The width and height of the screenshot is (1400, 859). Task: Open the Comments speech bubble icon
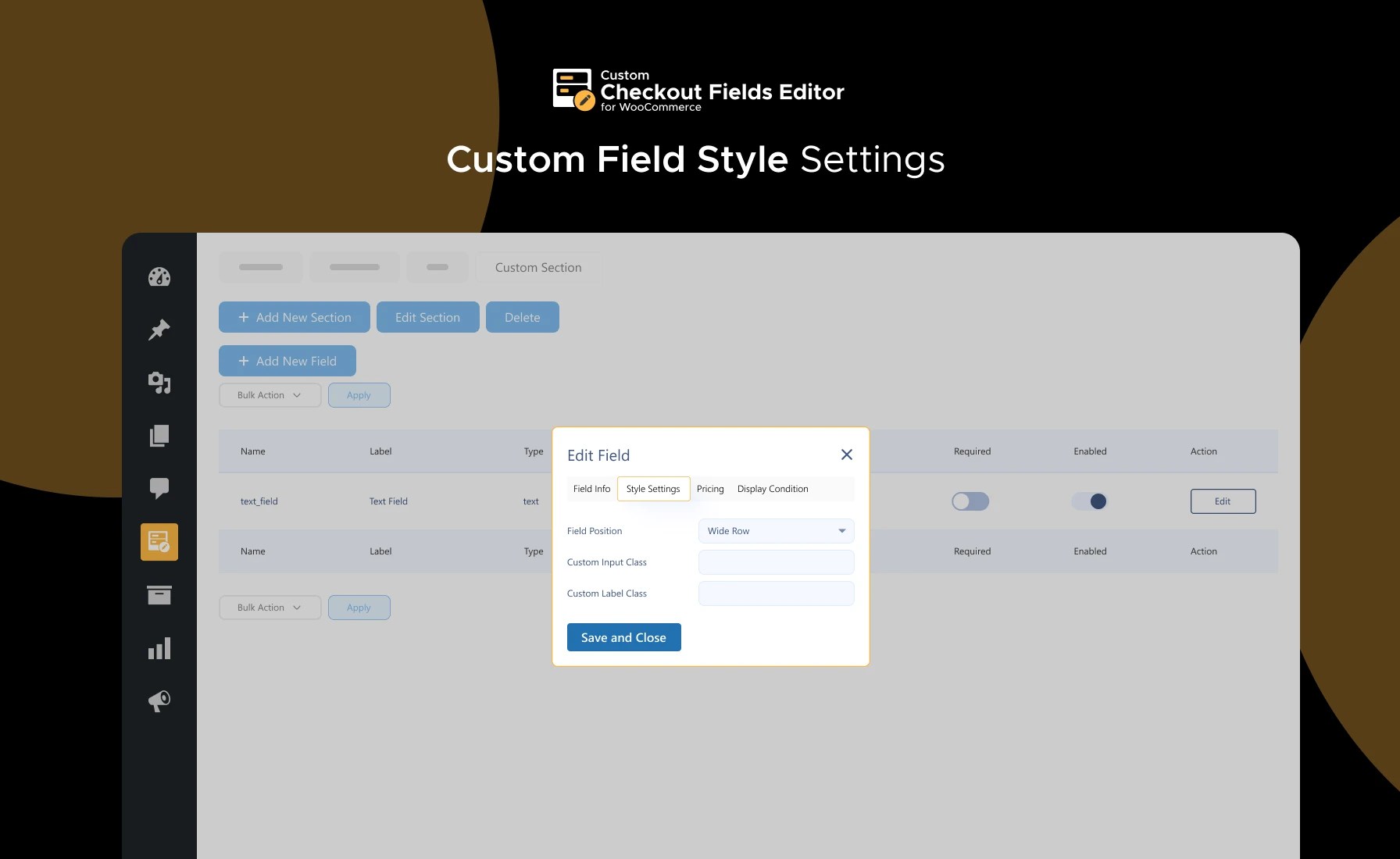pos(159,488)
